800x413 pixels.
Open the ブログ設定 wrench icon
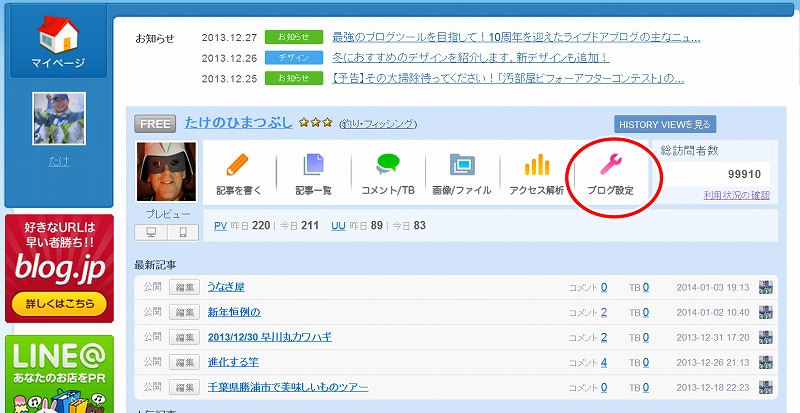pyautogui.click(x=610, y=165)
